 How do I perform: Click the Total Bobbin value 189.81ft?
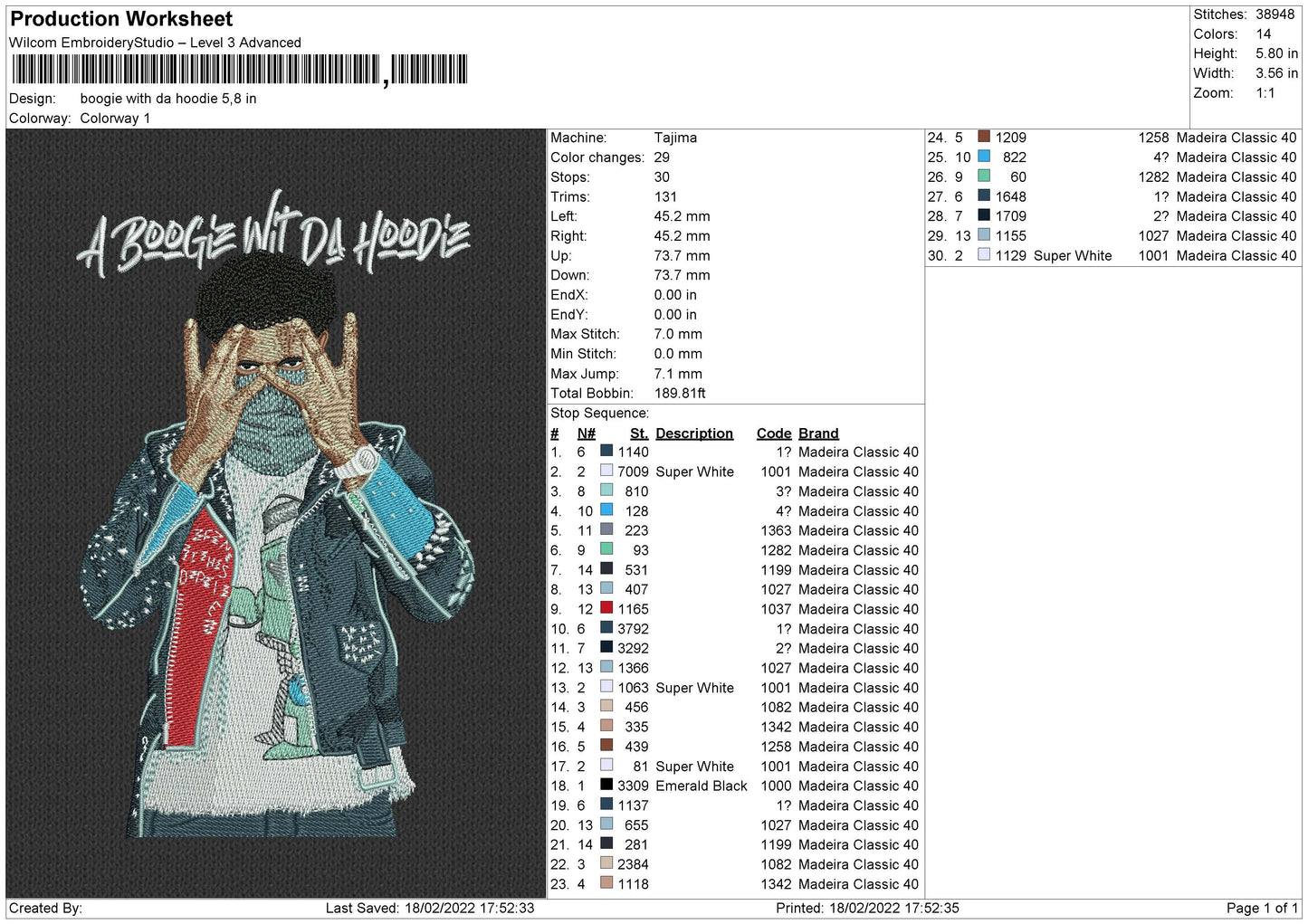(x=680, y=393)
